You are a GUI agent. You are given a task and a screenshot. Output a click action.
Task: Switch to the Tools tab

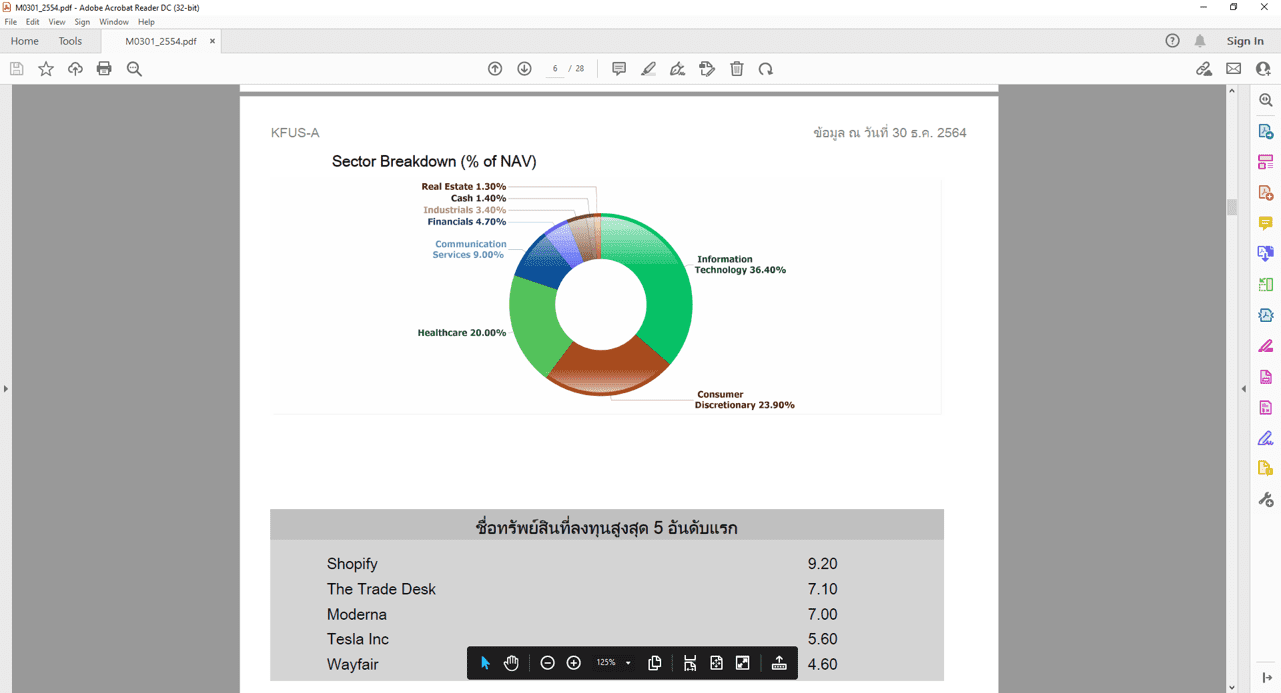coord(70,41)
